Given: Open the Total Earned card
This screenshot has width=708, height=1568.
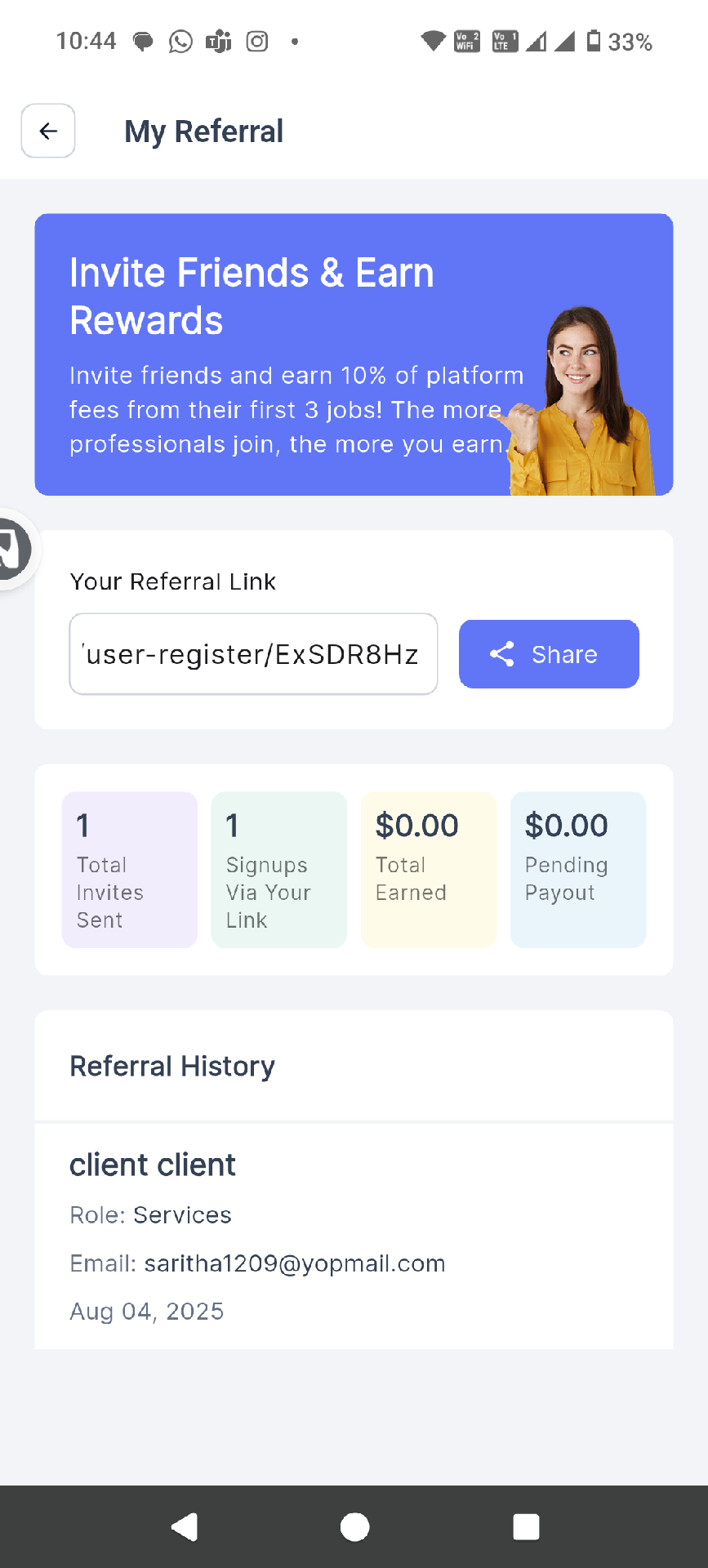Looking at the screenshot, I should point(429,870).
